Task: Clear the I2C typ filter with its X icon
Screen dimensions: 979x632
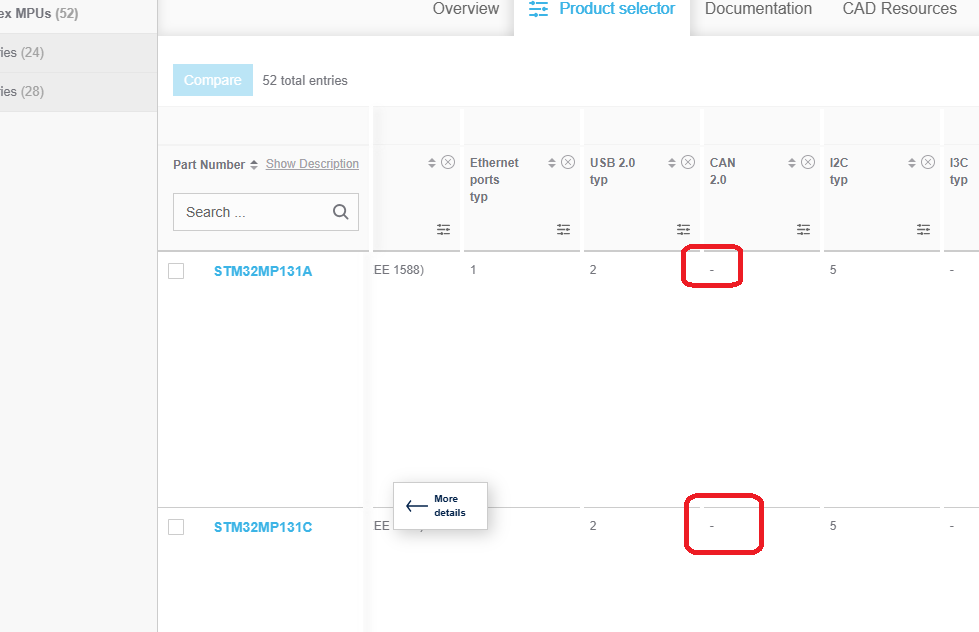Action: pos(928,161)
